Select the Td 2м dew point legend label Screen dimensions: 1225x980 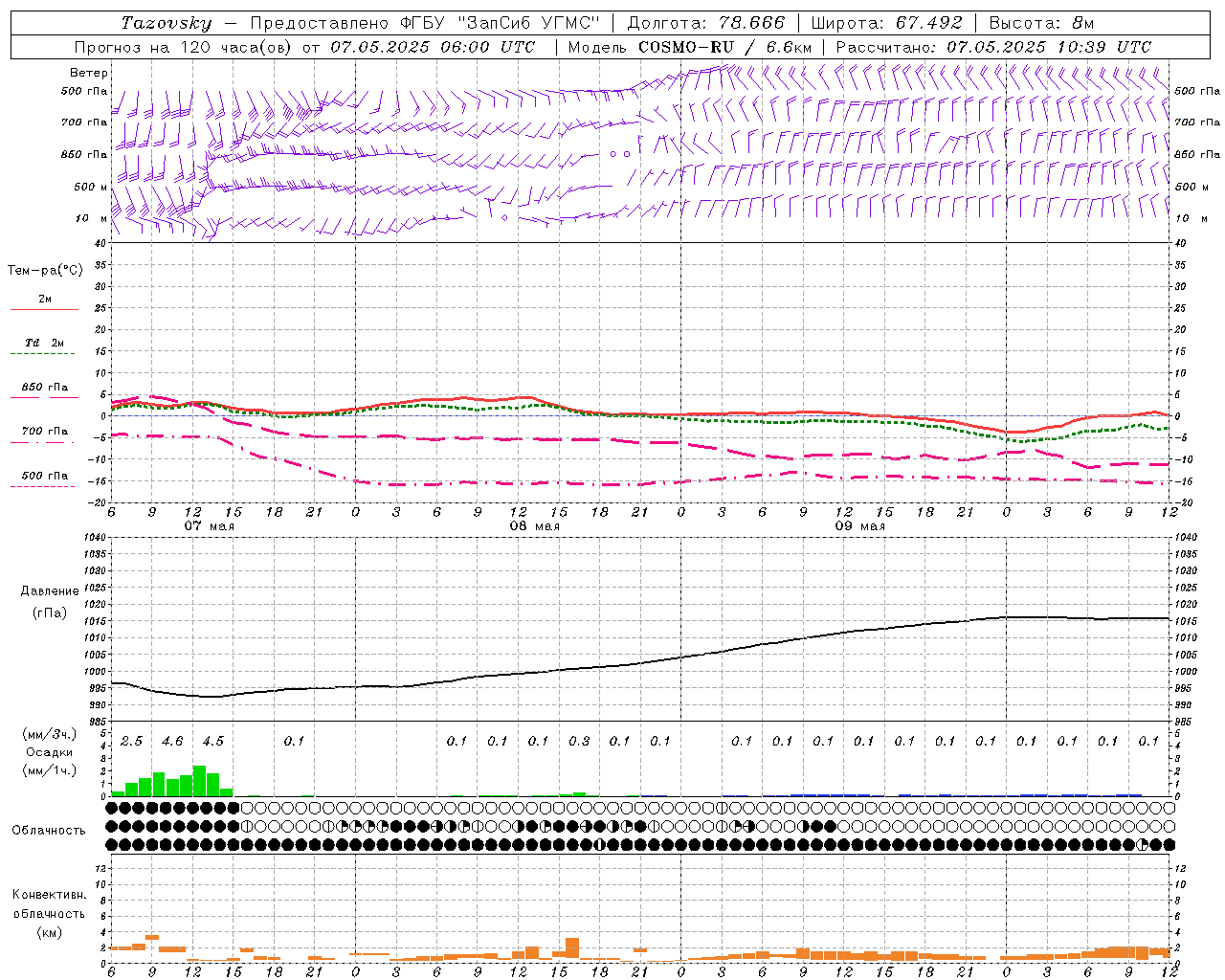[45, 343]
